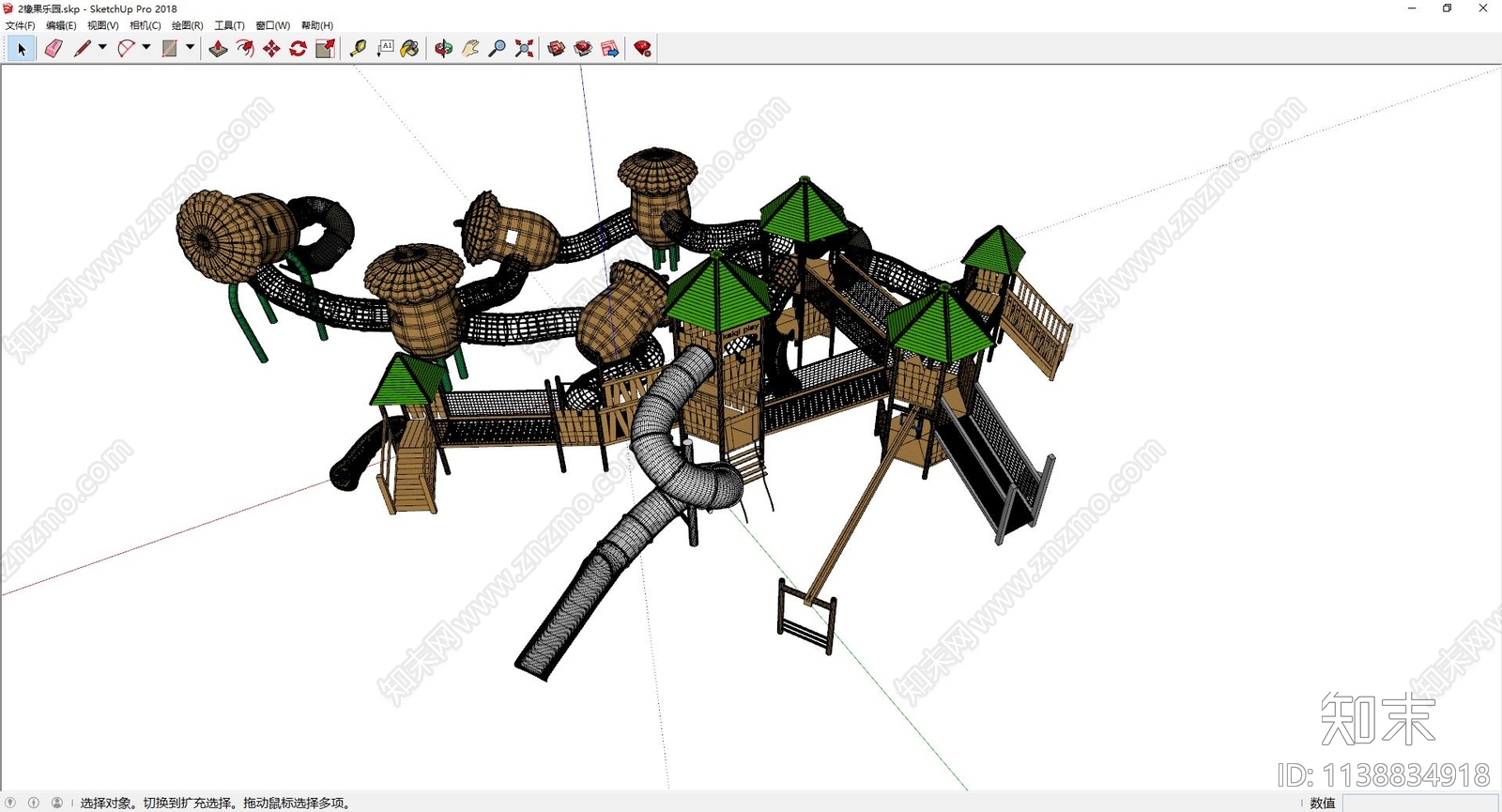
Task: Open the Extension Warehouse icon
Action: (583, 49)
